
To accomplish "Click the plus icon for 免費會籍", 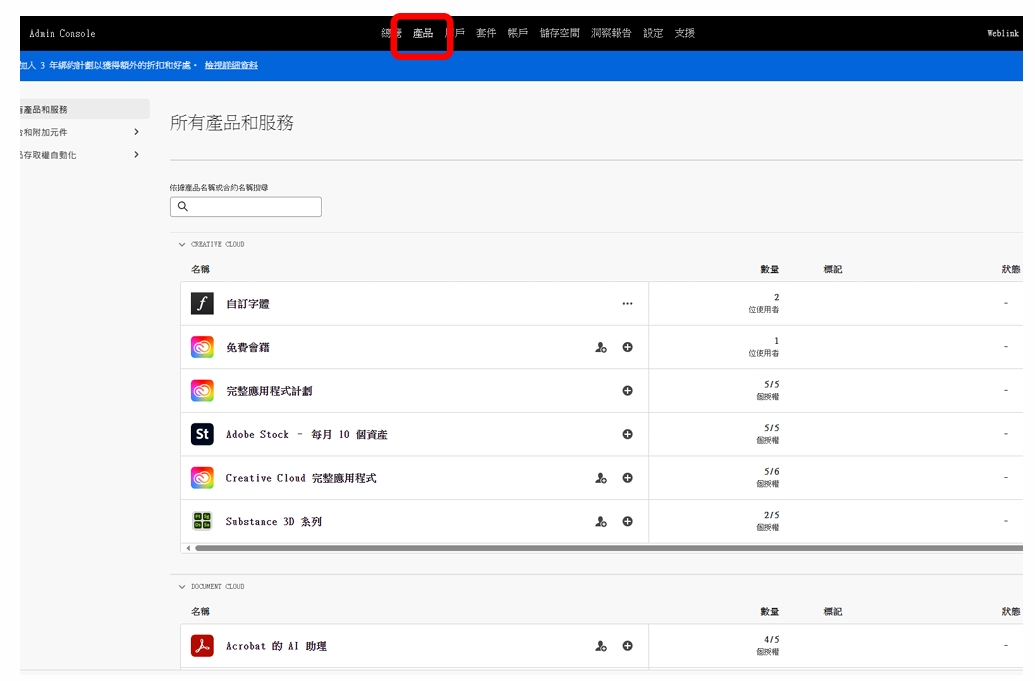I will coord(627,347).
